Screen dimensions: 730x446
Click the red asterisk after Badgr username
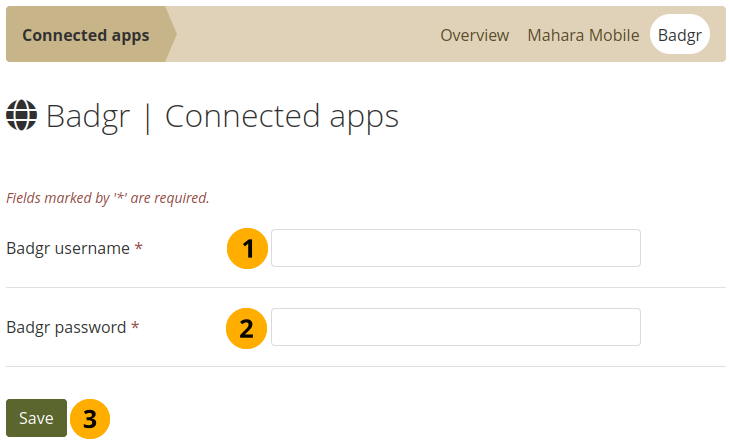coord(138,249)
